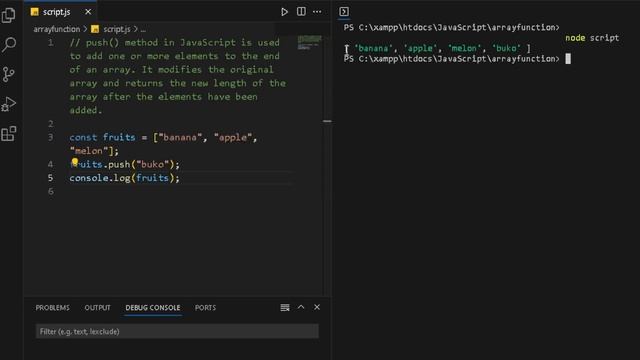This screenshot has height=360, width=640.
Task: Click the terminal array output line
Action: [438, 48]
